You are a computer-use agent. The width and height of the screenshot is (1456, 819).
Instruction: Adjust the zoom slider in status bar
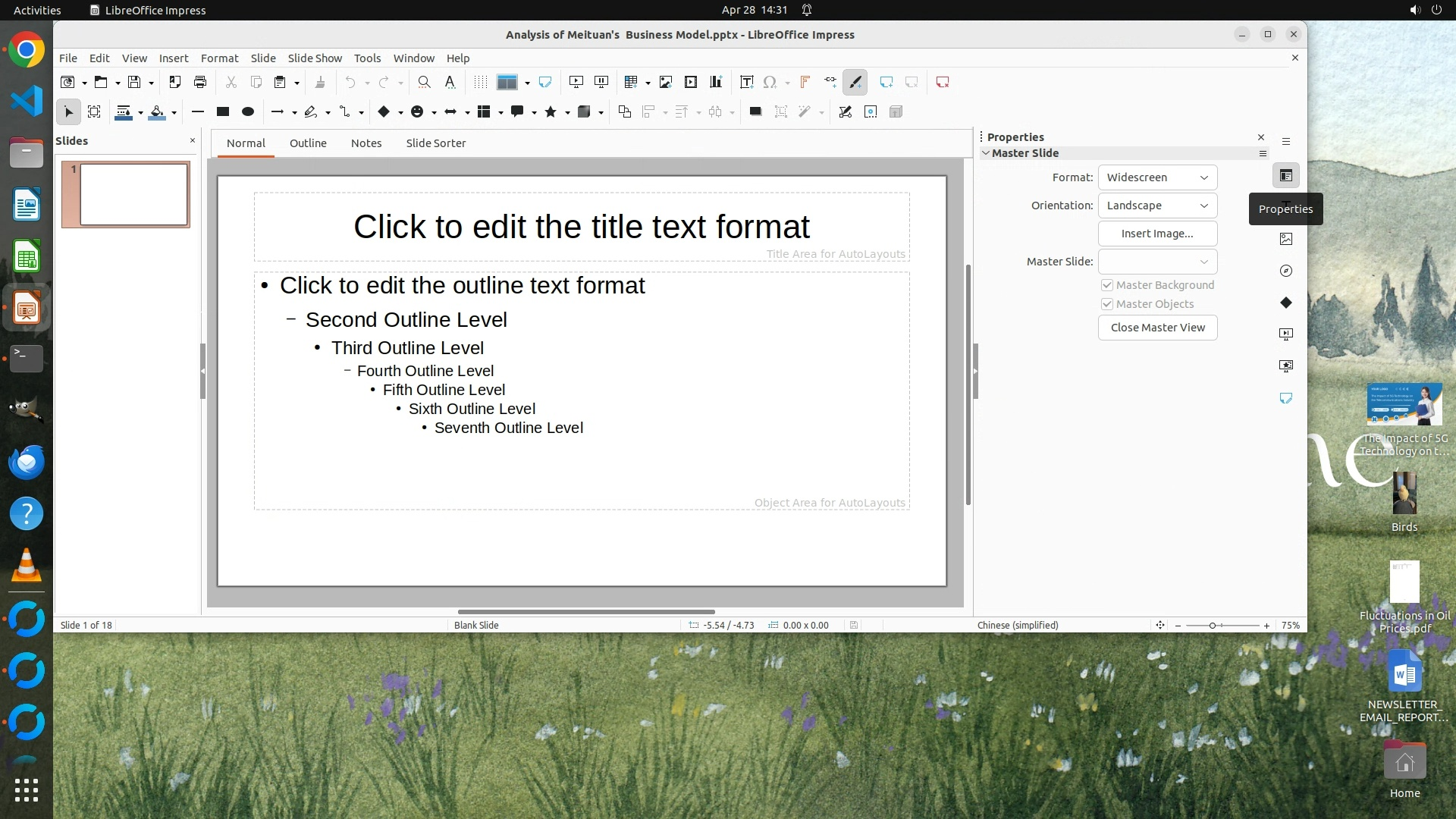[1213, 626]
